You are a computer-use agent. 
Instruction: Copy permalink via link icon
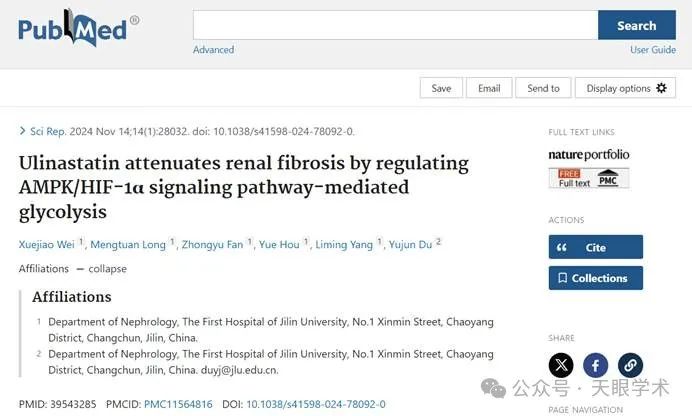tap(630, 365)
